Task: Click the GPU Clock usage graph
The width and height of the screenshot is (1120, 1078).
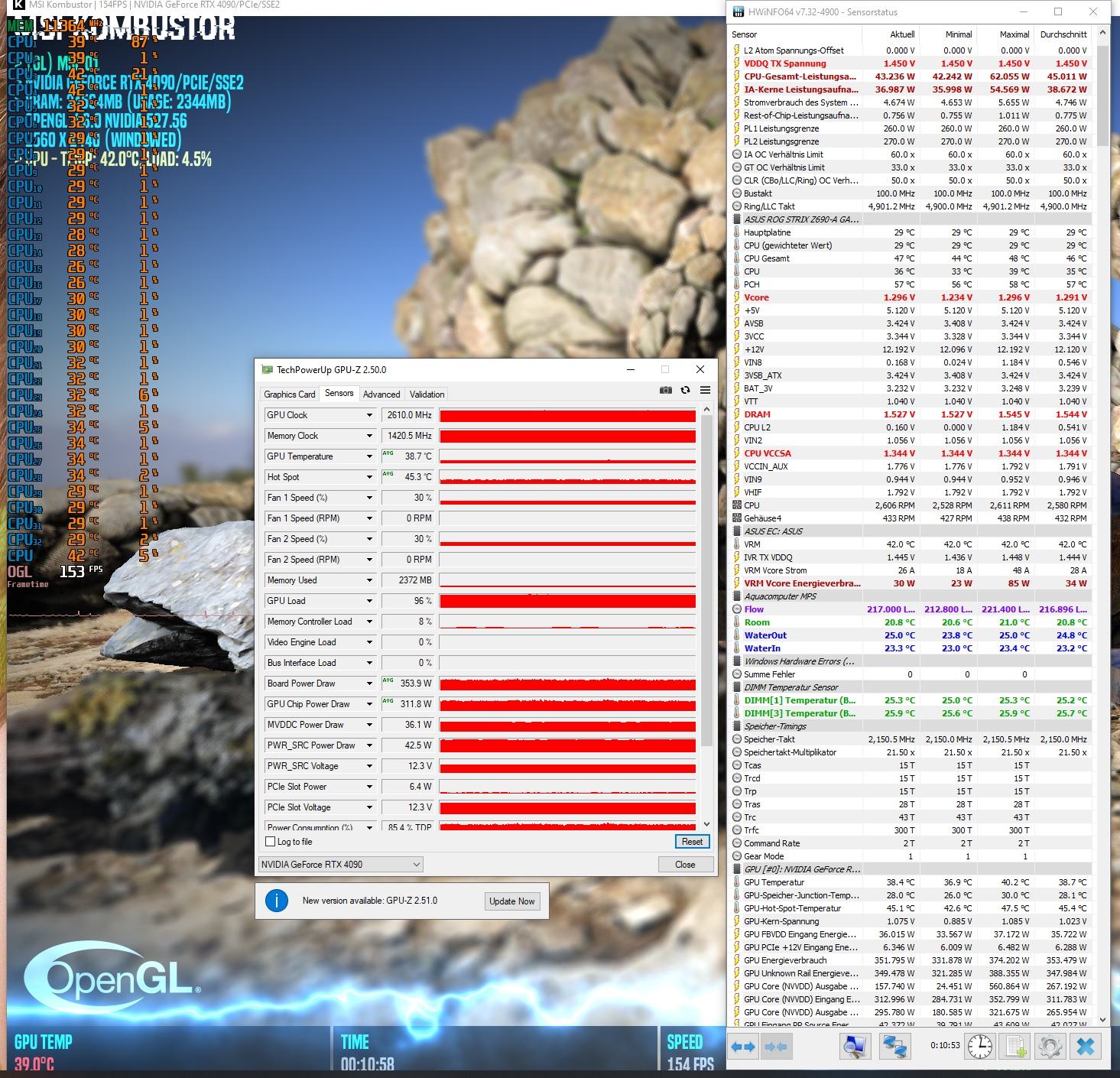Action: coord(568,415)
